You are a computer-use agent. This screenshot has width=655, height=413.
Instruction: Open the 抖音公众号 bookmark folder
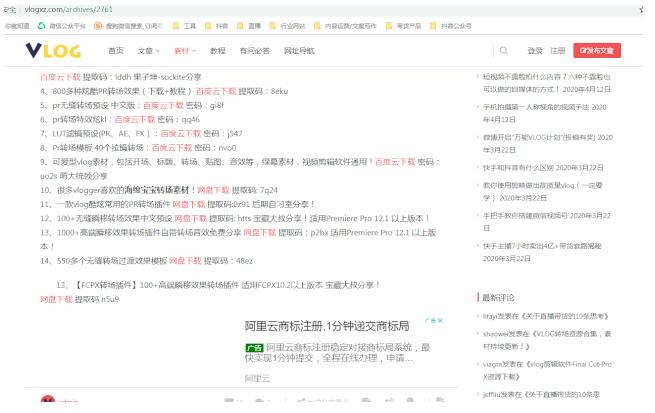tap(451, 26)
